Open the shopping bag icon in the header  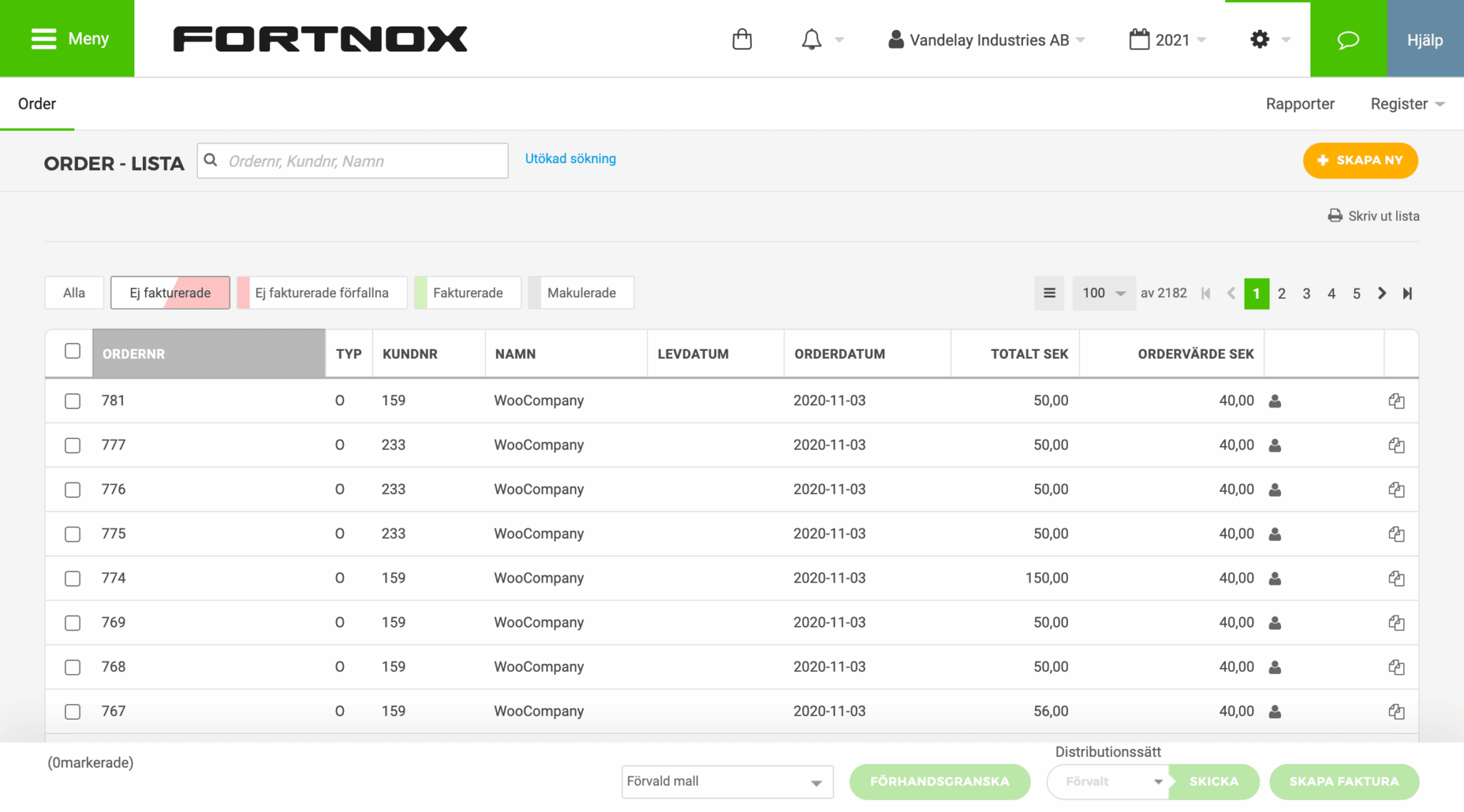point(742,39)
